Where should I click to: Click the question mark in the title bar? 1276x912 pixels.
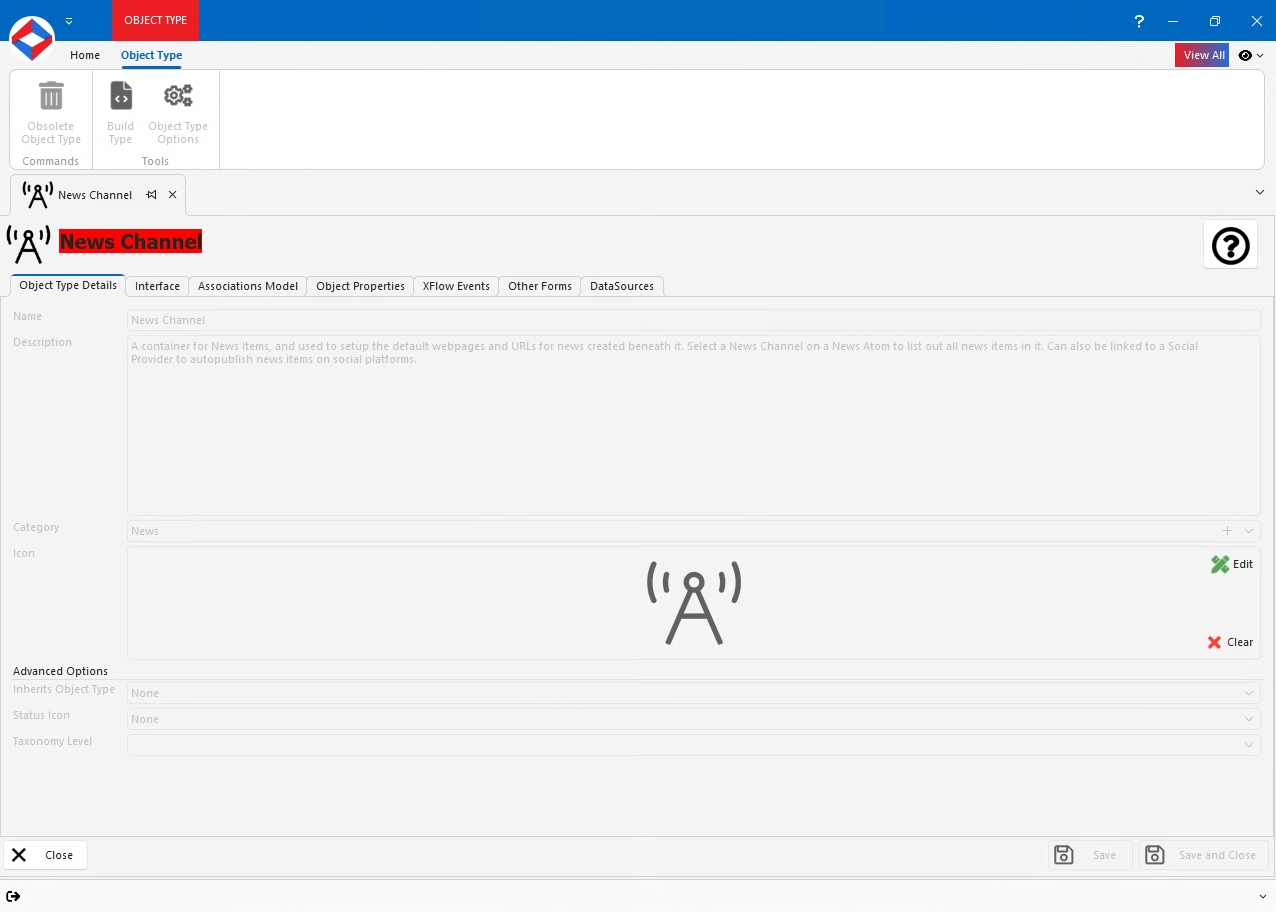pyautogui.click(x=1139, y=20)
